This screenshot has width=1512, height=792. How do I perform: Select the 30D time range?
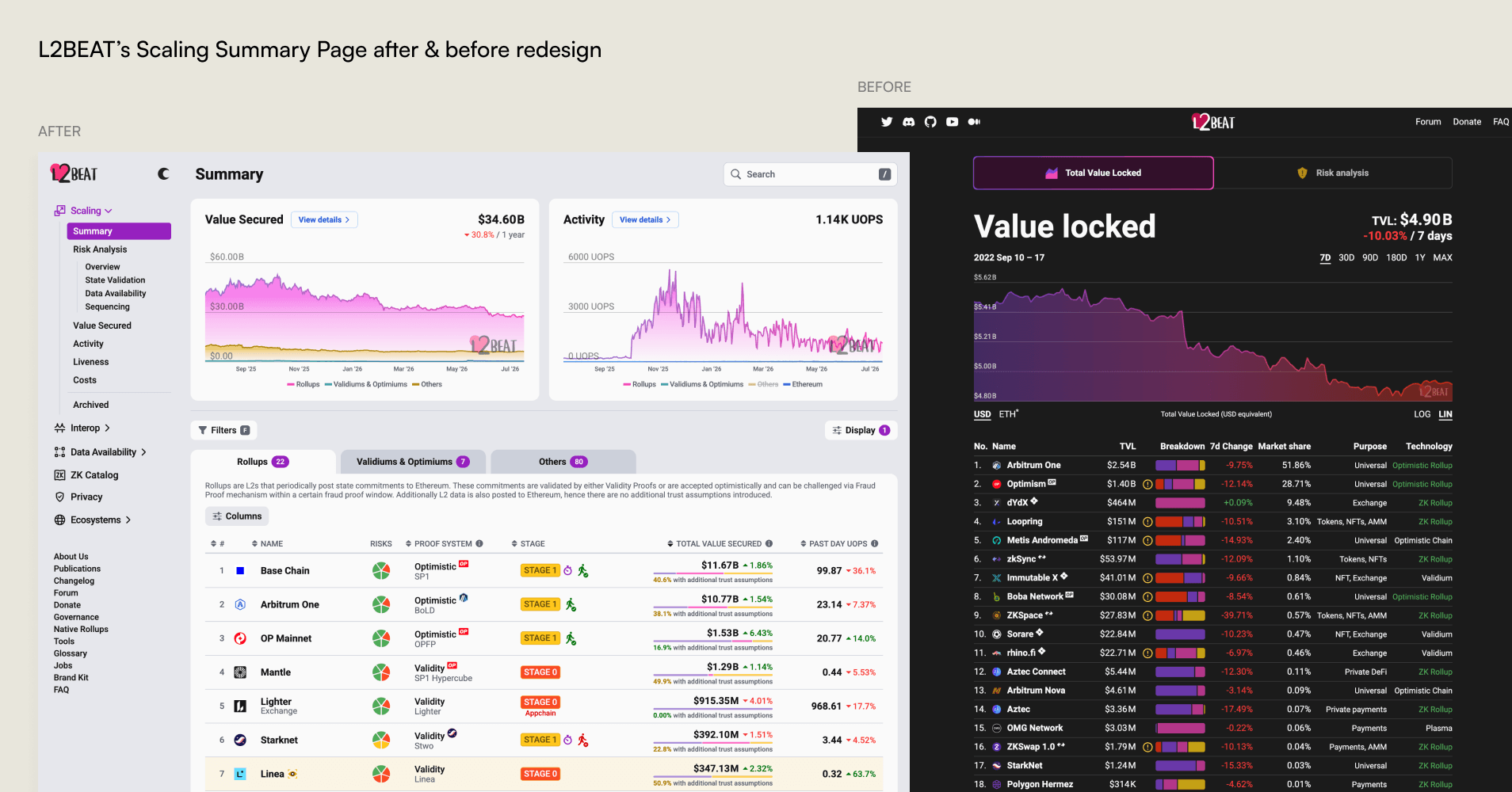click(x=1346, y=257)
